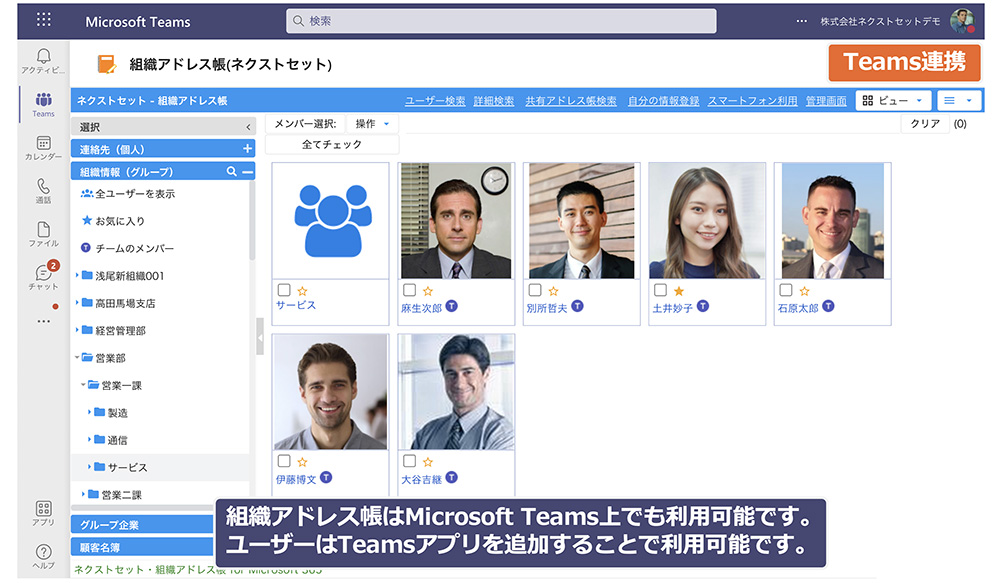Image resolution: width=1000 pixels, height=583 pixels.
Task: Open the 自分の情報登録 link
Action: (663, 101)
